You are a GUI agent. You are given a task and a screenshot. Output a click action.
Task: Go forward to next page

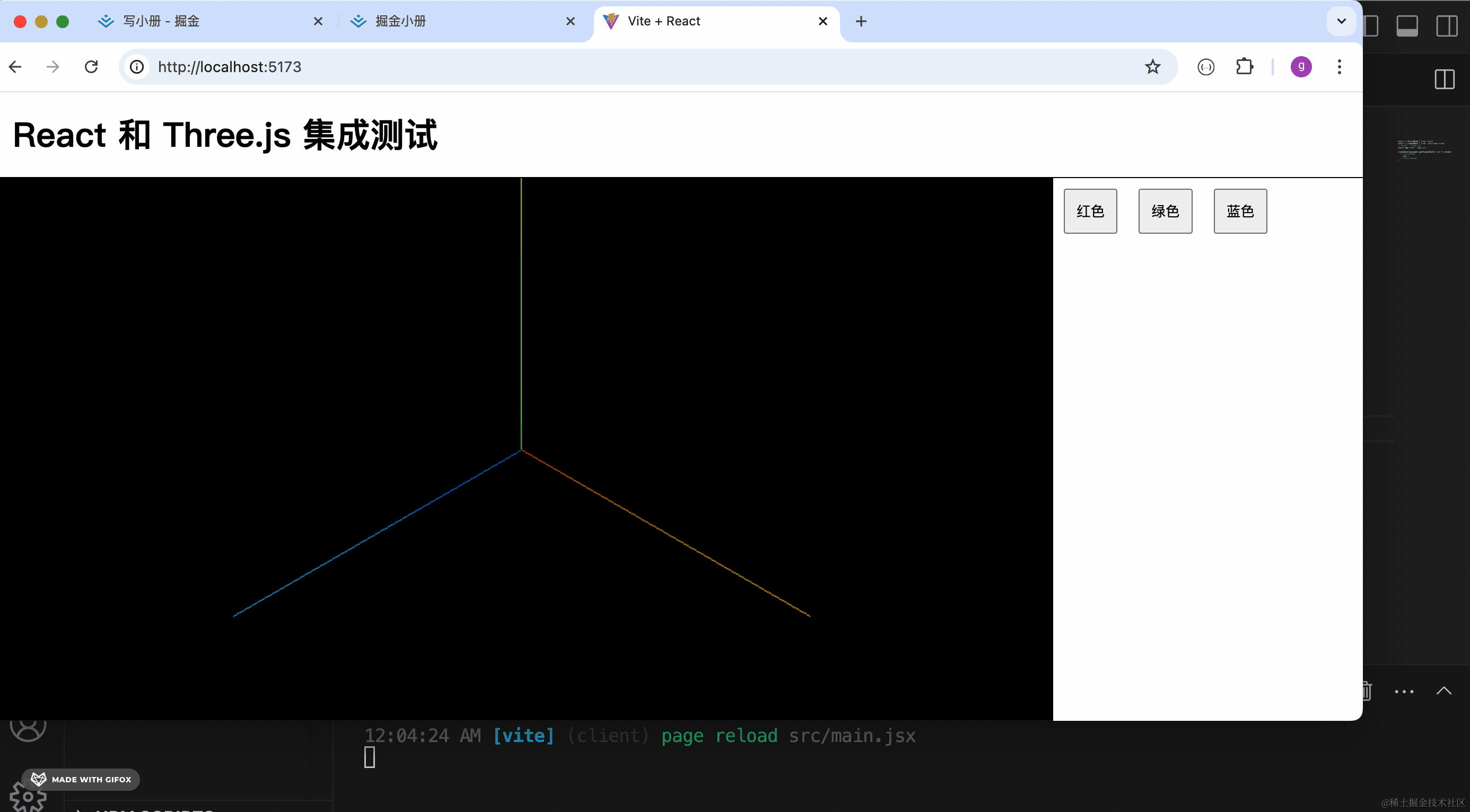click(x=52, y=67)
